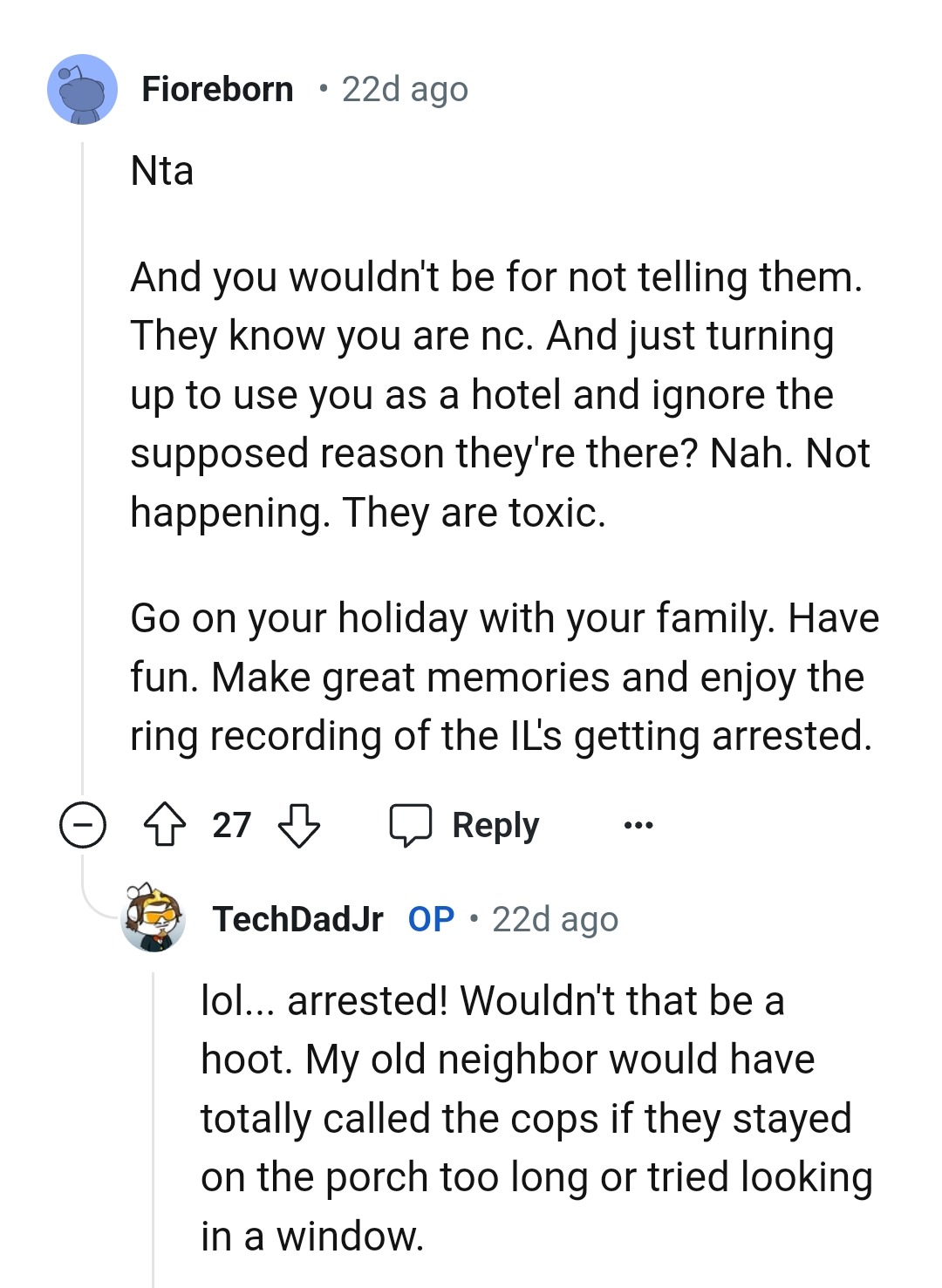Viewport: 942px width, 1288px height.
Task: Toggle the upvote on Fioreborn's comment
Action: (167, 824)
